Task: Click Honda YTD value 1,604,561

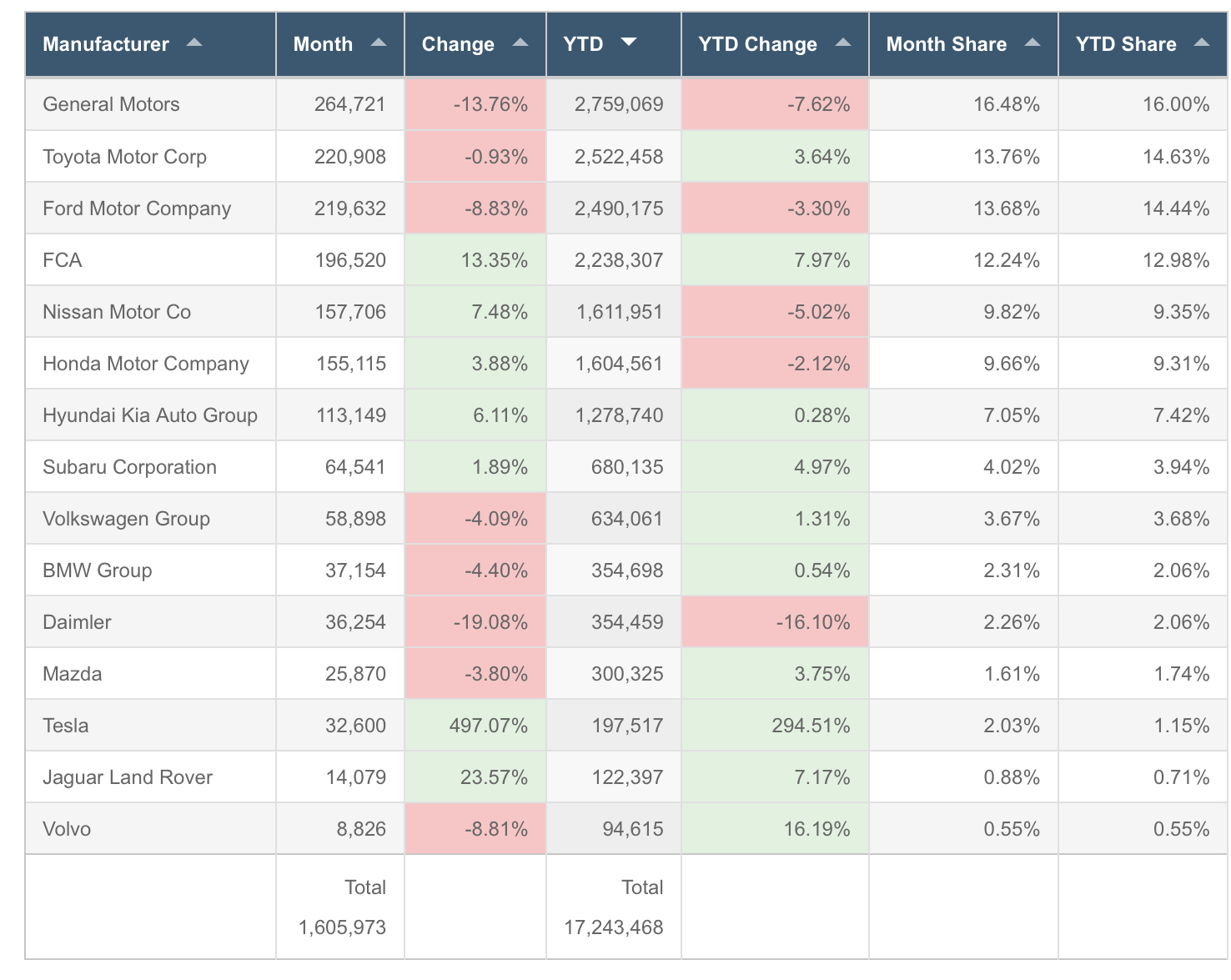Action: point(619,363)
